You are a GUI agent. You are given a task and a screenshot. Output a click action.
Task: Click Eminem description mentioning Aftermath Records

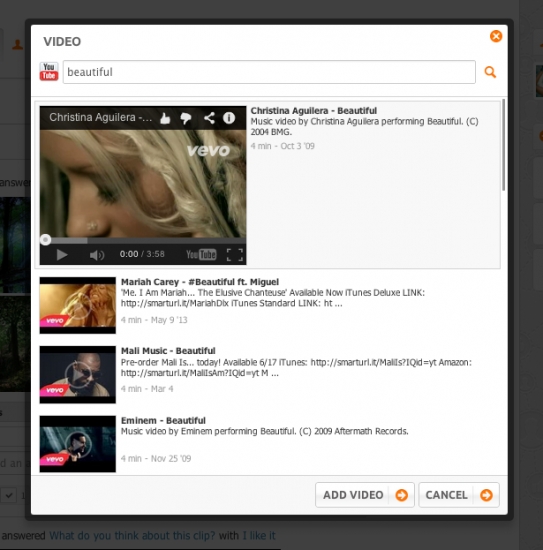click(x=264, y=431)
